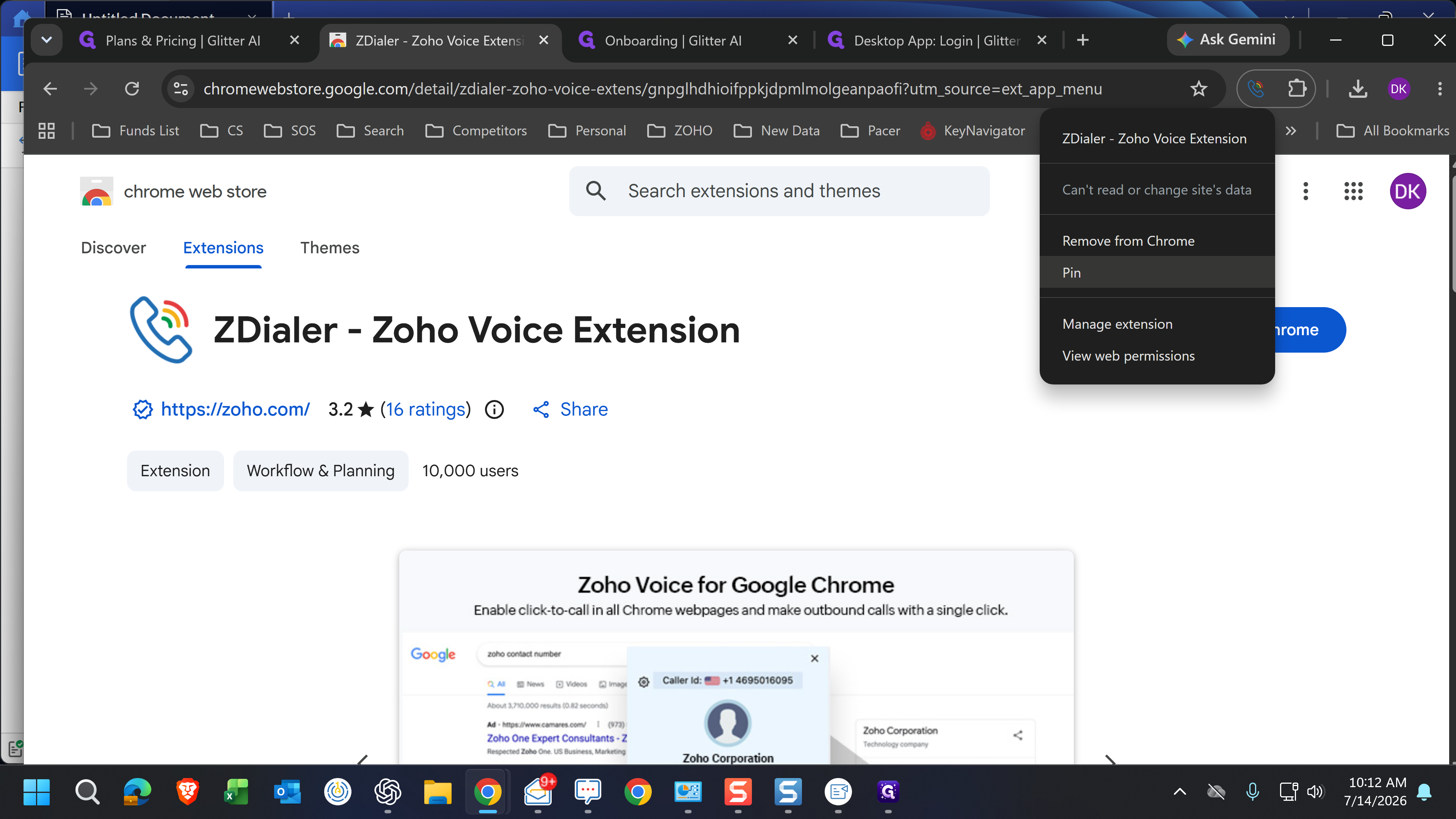Screen dimensions: 1456x819
Task: Open DK Google account avatar
Action: click(1407, 191)
